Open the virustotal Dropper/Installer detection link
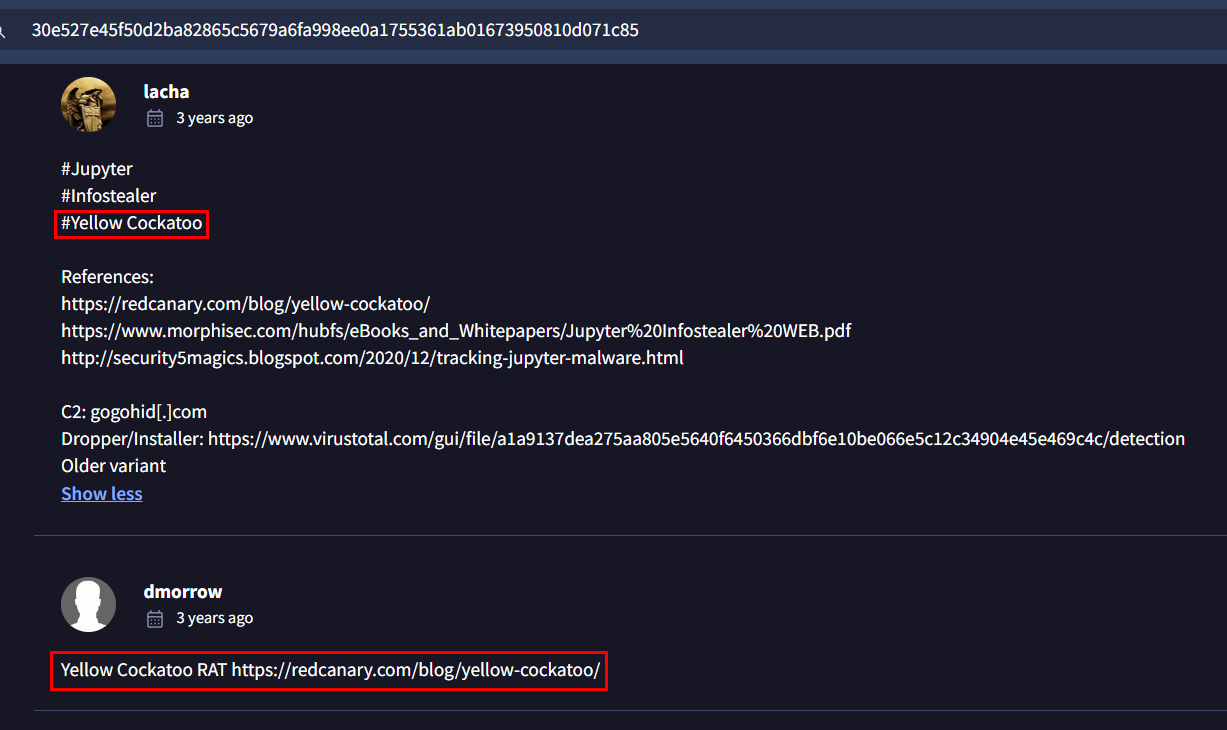 coord(696,439)
